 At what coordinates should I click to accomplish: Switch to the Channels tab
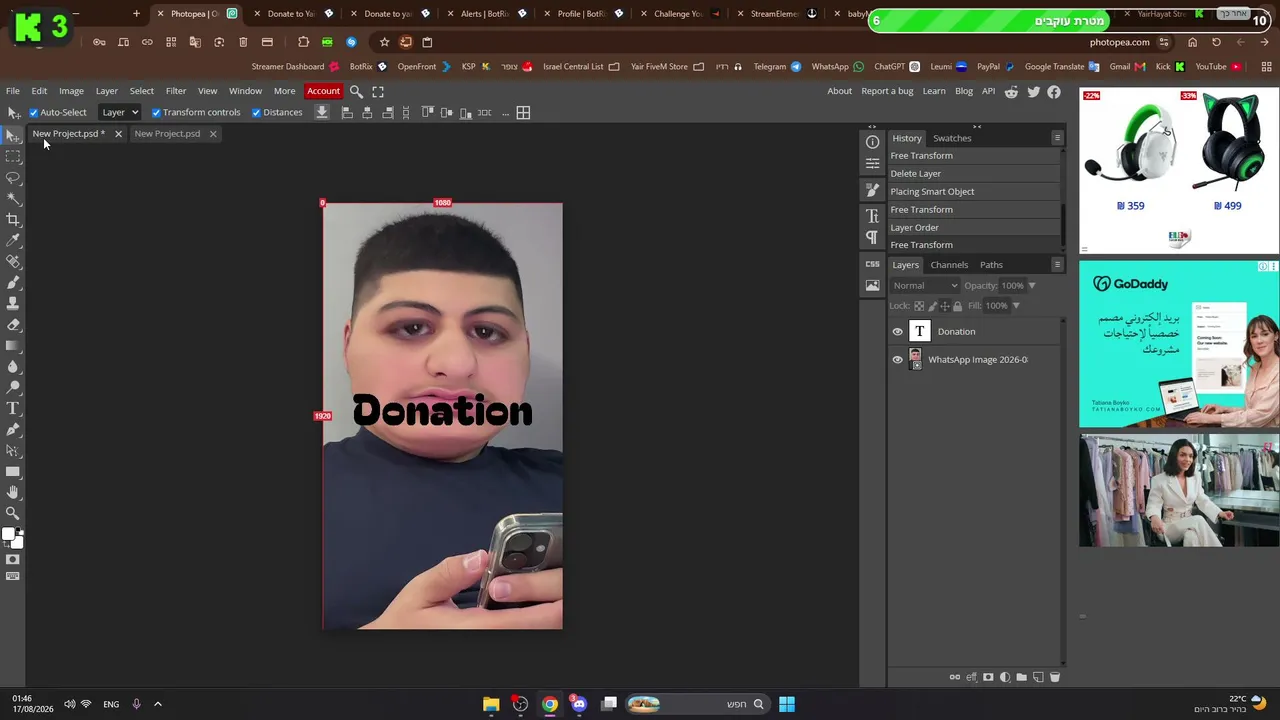pyautogui.click(x=949, y=265)
